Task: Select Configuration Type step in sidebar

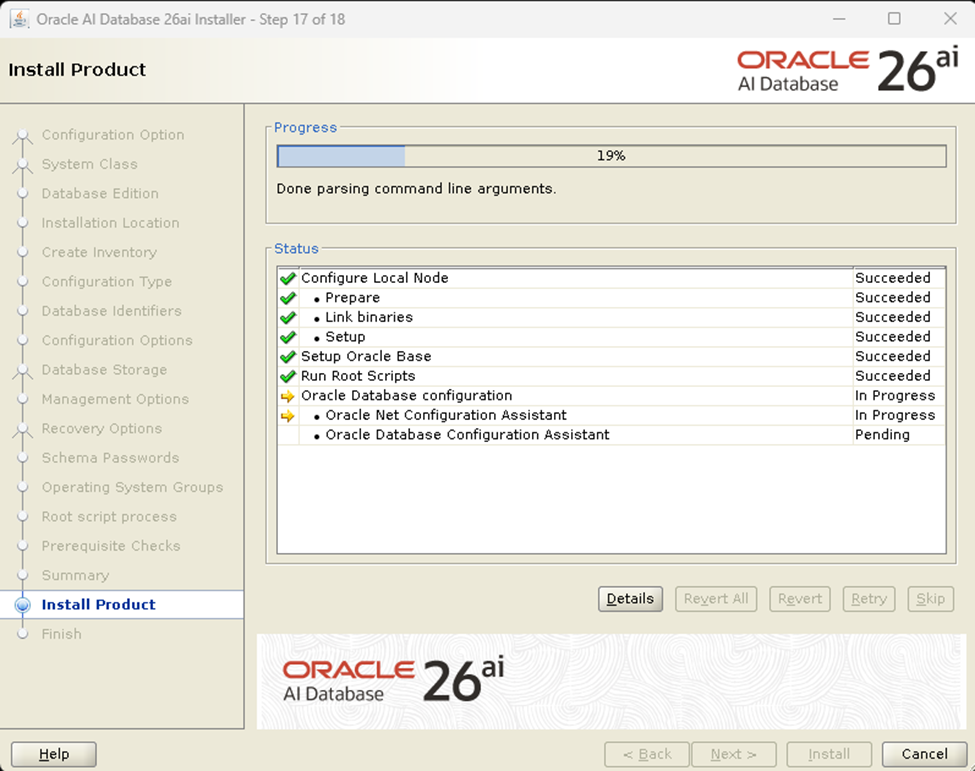Action: point(106,282)
